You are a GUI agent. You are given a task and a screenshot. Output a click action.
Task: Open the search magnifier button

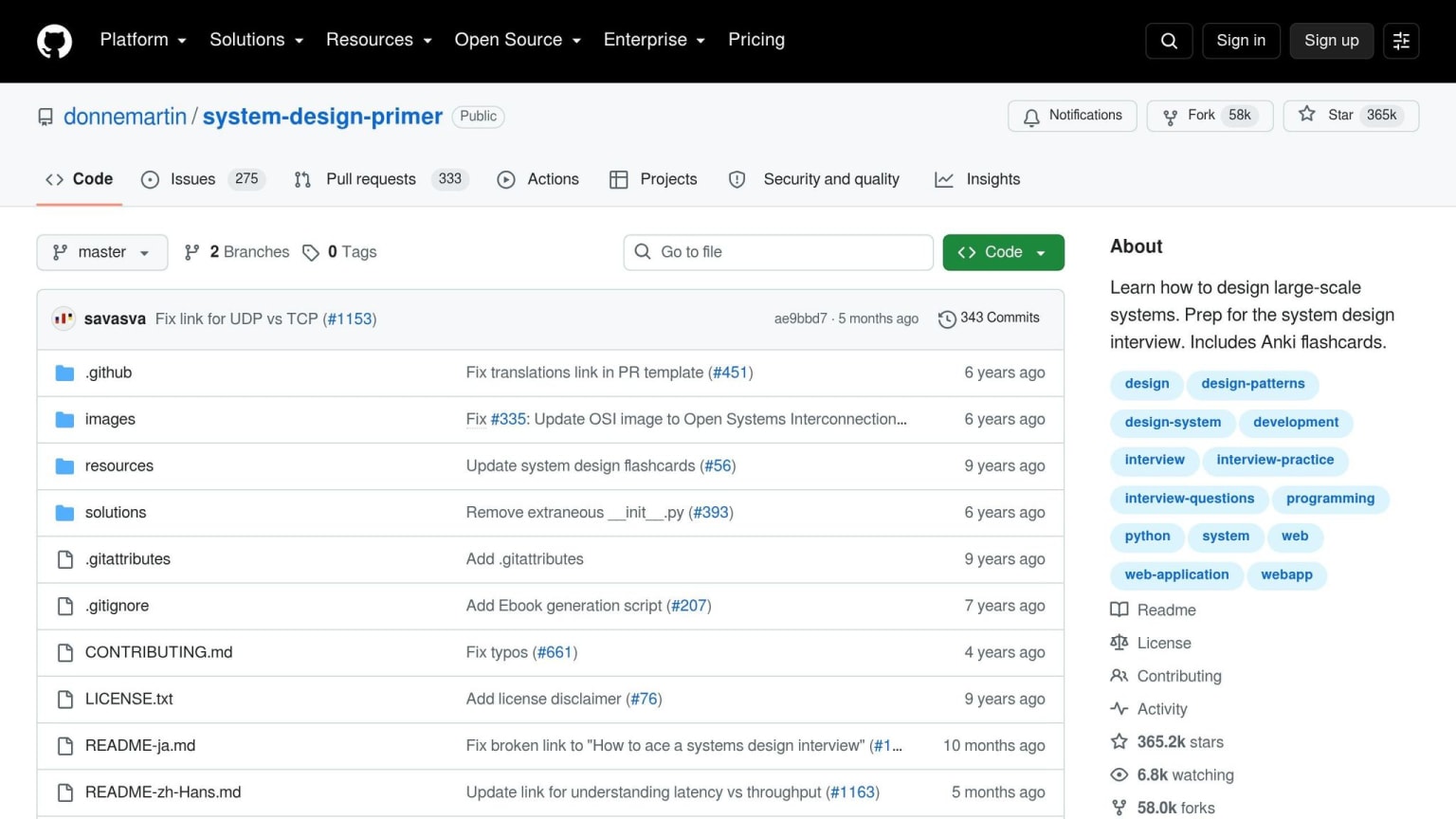point(1169,41)
